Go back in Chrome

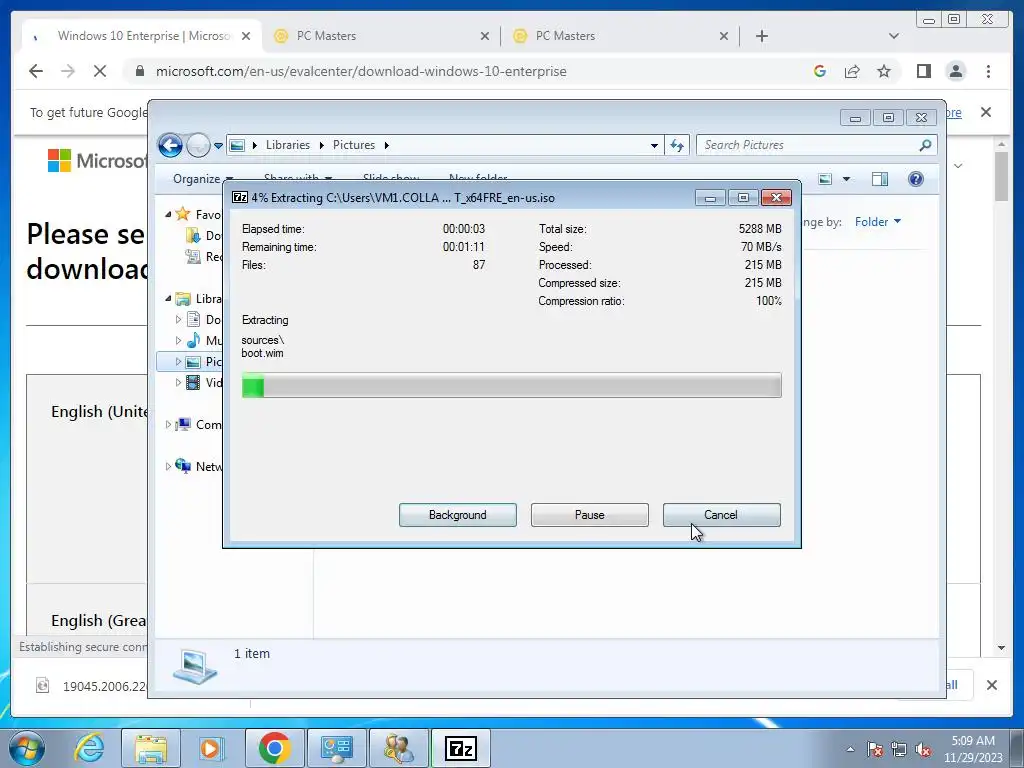click(x=36, y=71)
